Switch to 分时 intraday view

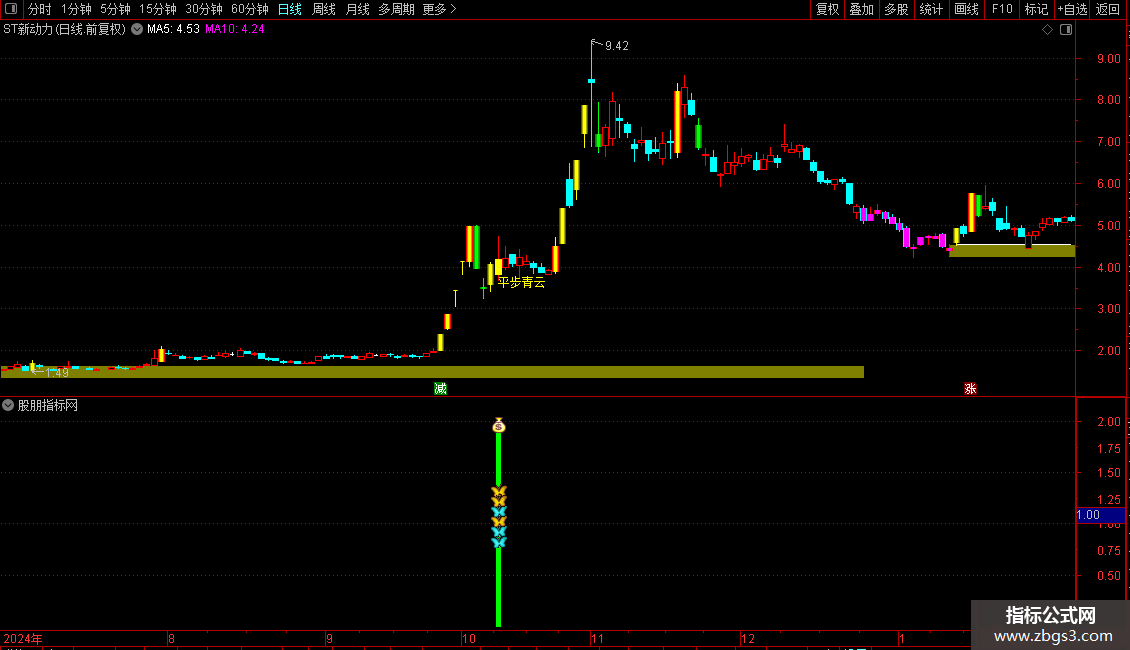(40, 9)
